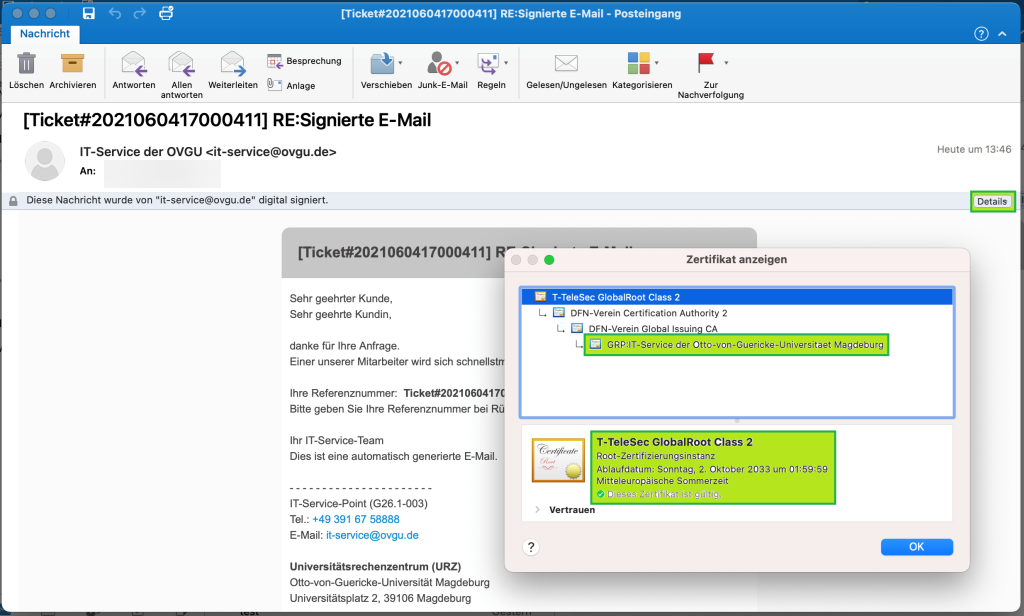Screen dimensions: 1024x616
Task: Open the Verschieben move folder icon
Action: [382, 63]
